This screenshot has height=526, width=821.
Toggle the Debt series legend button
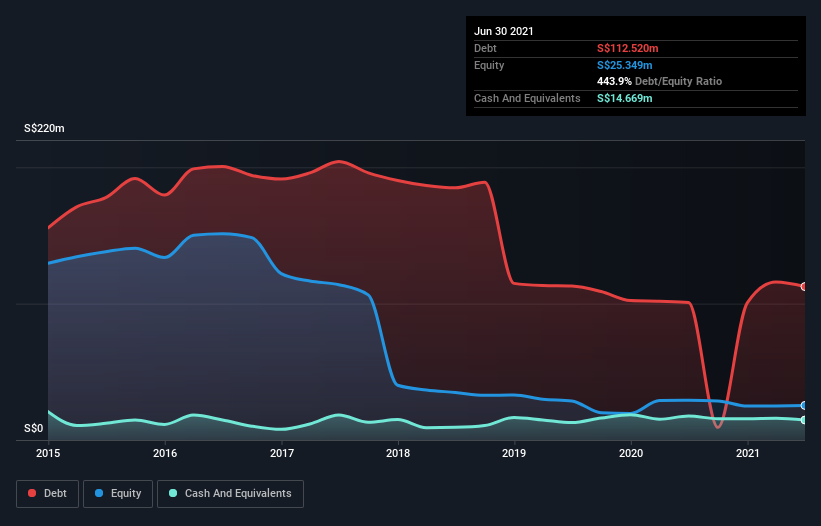point(48,494)
